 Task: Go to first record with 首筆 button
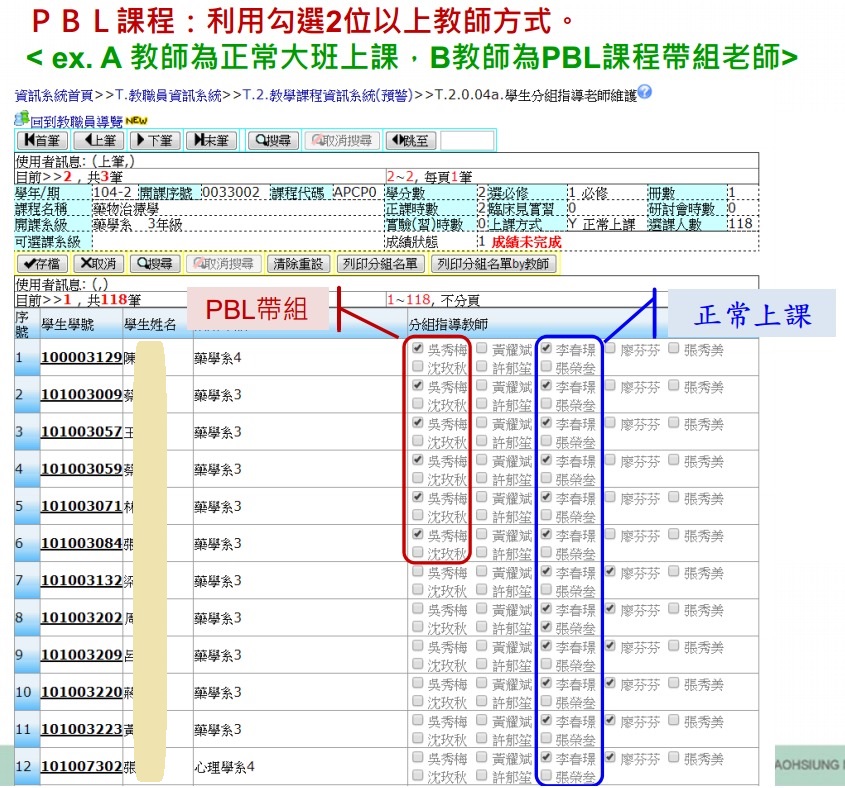pyautogui.click(x=42, y=141)
